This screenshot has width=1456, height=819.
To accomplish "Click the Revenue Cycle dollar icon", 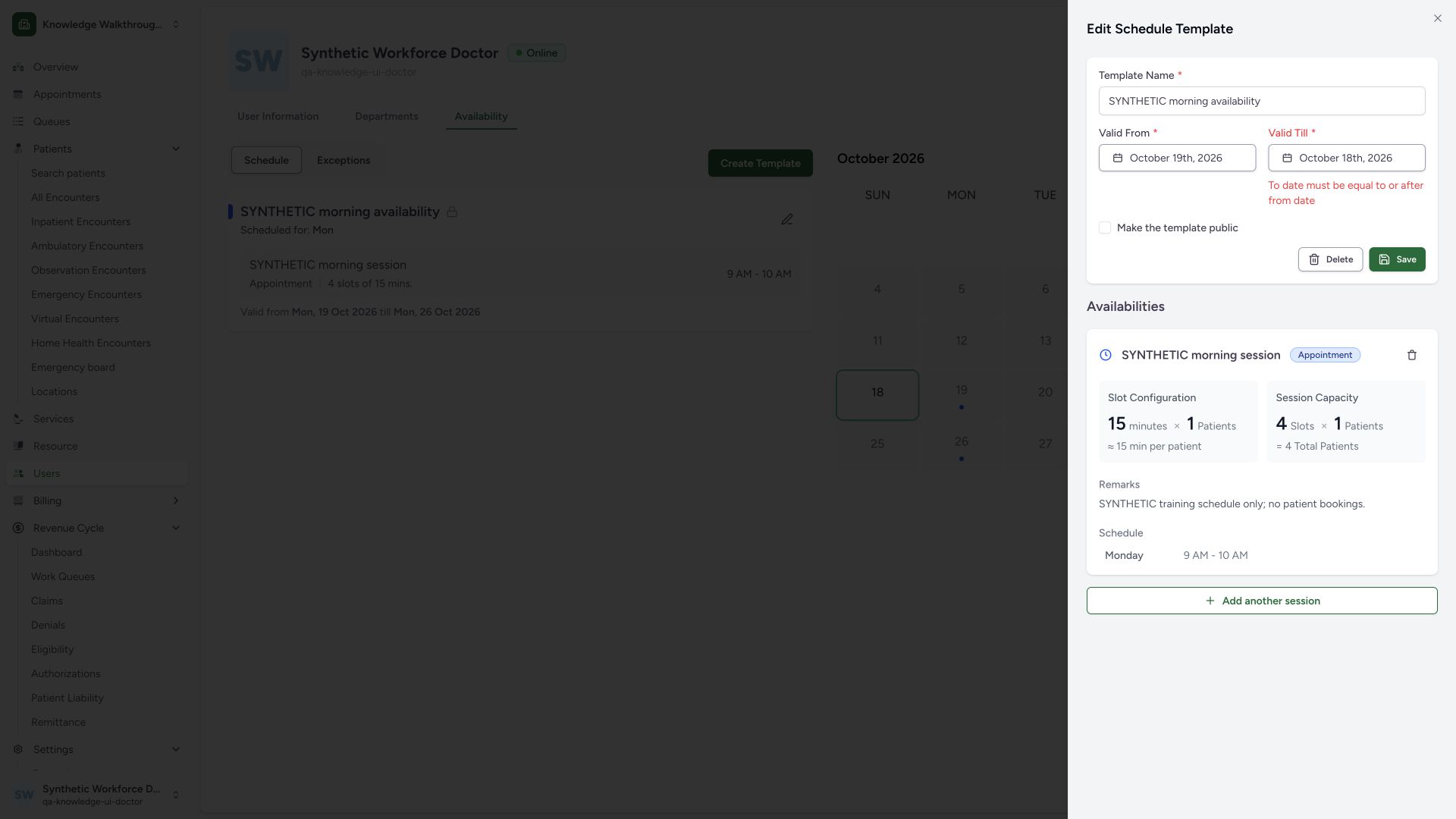I will pos(18,528).
